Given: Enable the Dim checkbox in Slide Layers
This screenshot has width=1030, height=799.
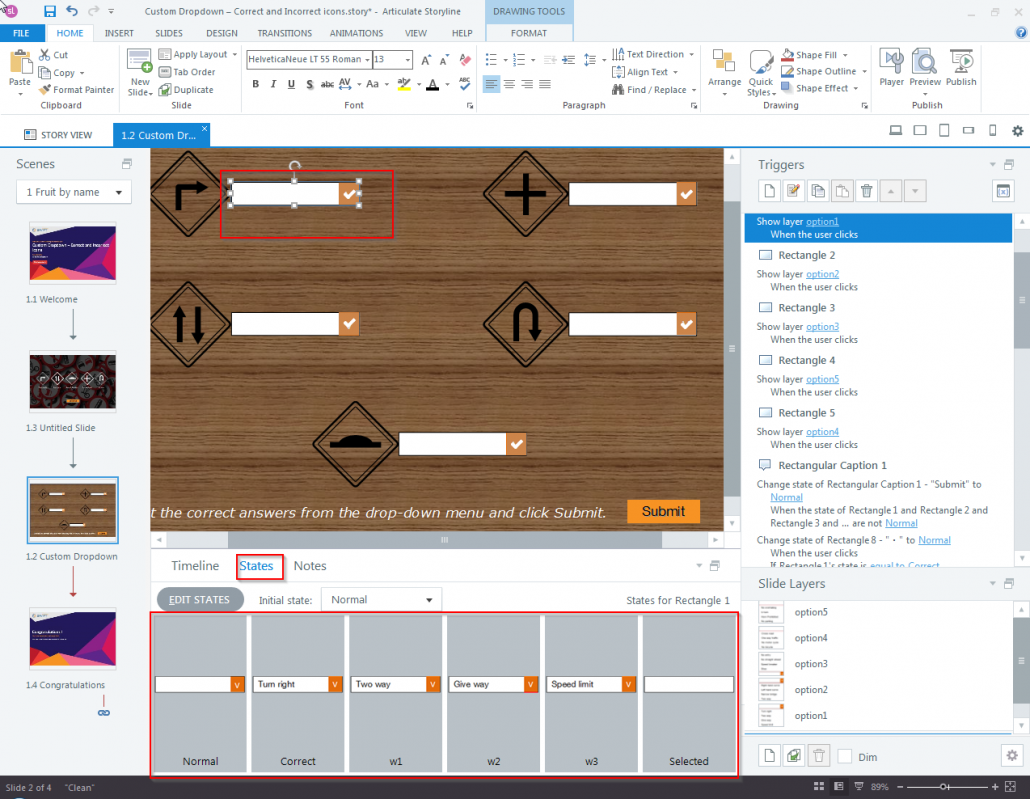Looking at the screenshot, I should (842, 757).
